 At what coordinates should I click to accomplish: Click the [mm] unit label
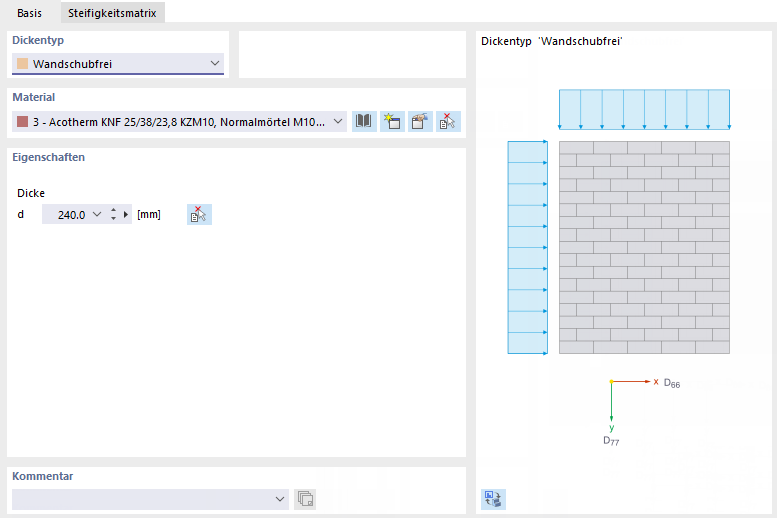pos(149,215)
